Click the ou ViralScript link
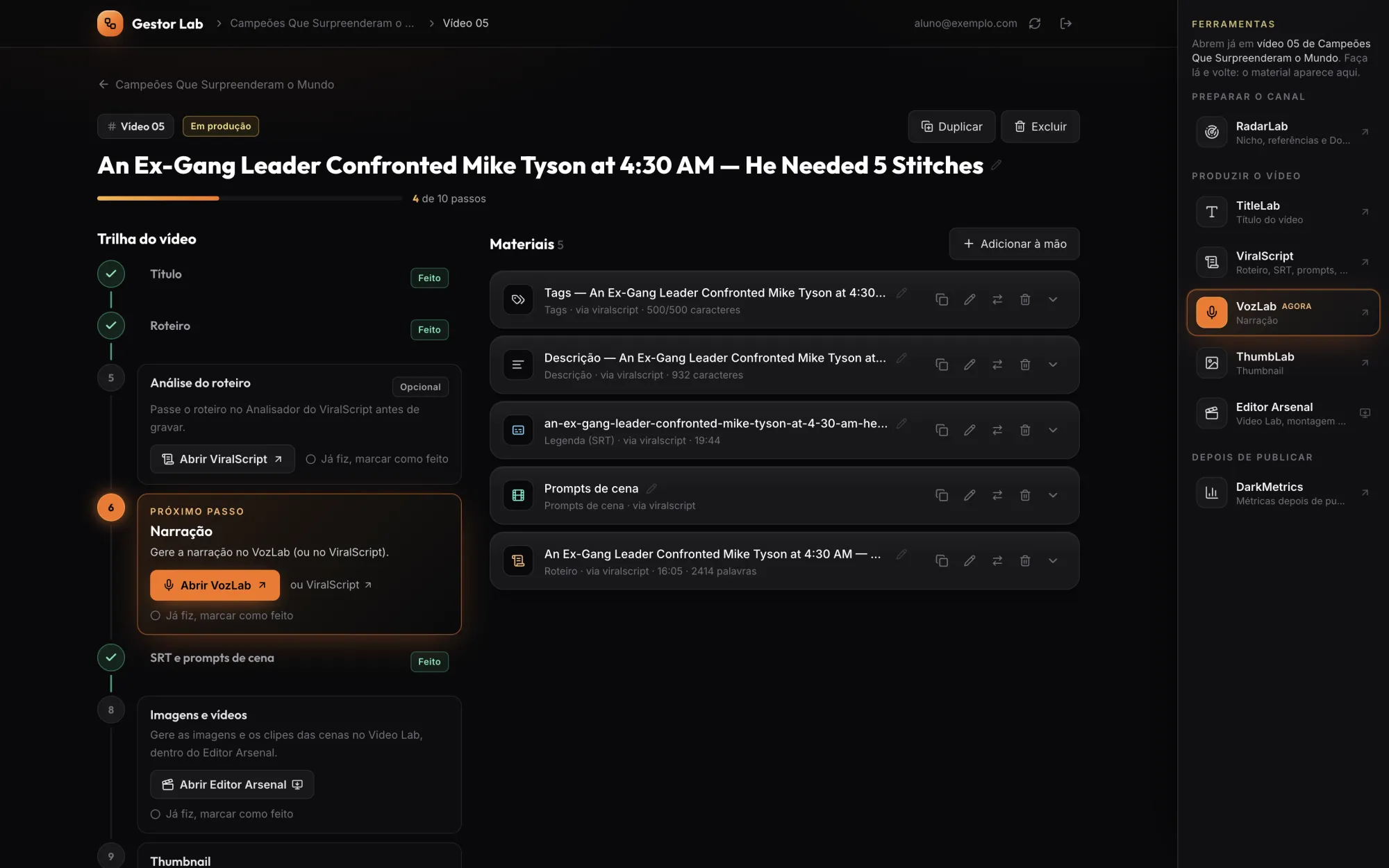This screenshot has height=868, width=1389. (x=331, y=585)
